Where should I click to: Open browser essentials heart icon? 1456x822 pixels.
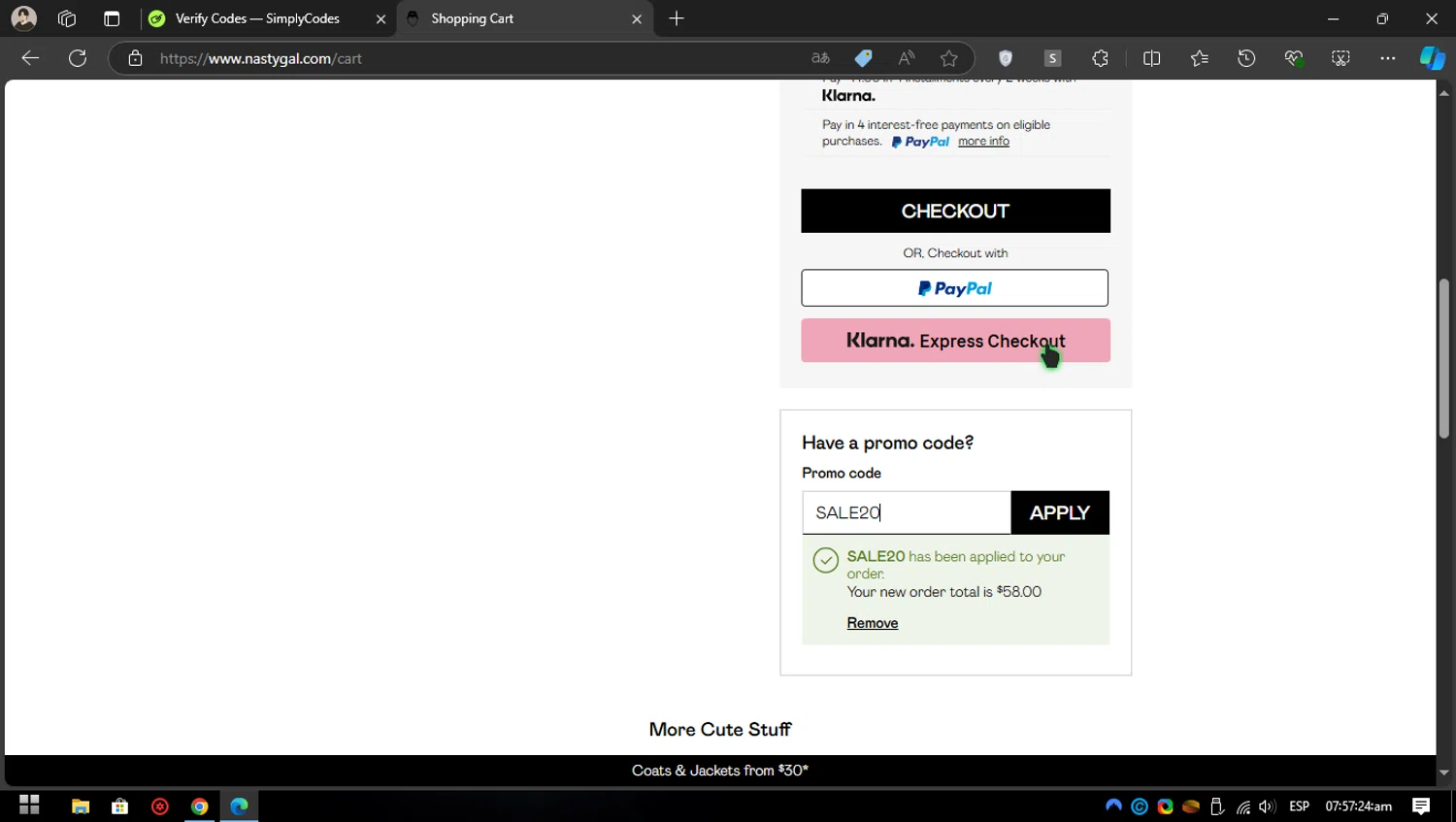pyautogui.click(x=1293, y=58)
